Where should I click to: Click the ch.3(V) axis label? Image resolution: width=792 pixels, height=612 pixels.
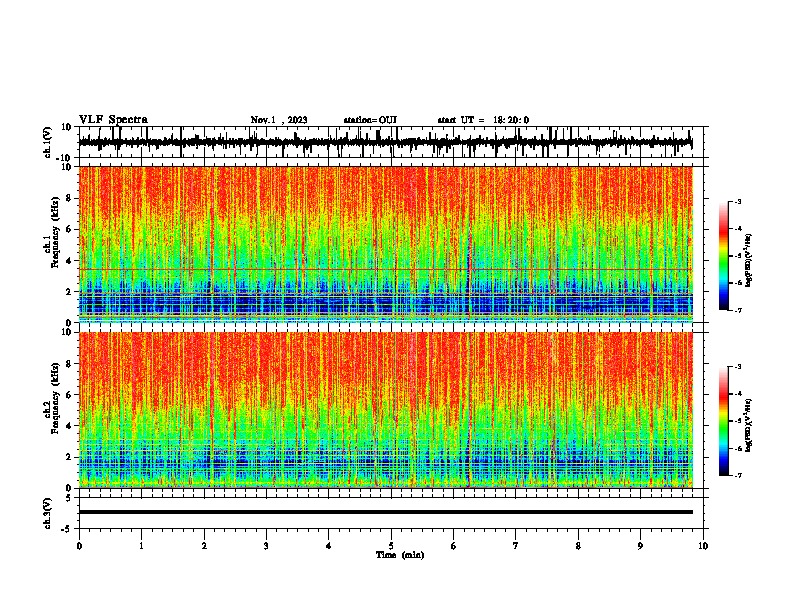point(48,513)
